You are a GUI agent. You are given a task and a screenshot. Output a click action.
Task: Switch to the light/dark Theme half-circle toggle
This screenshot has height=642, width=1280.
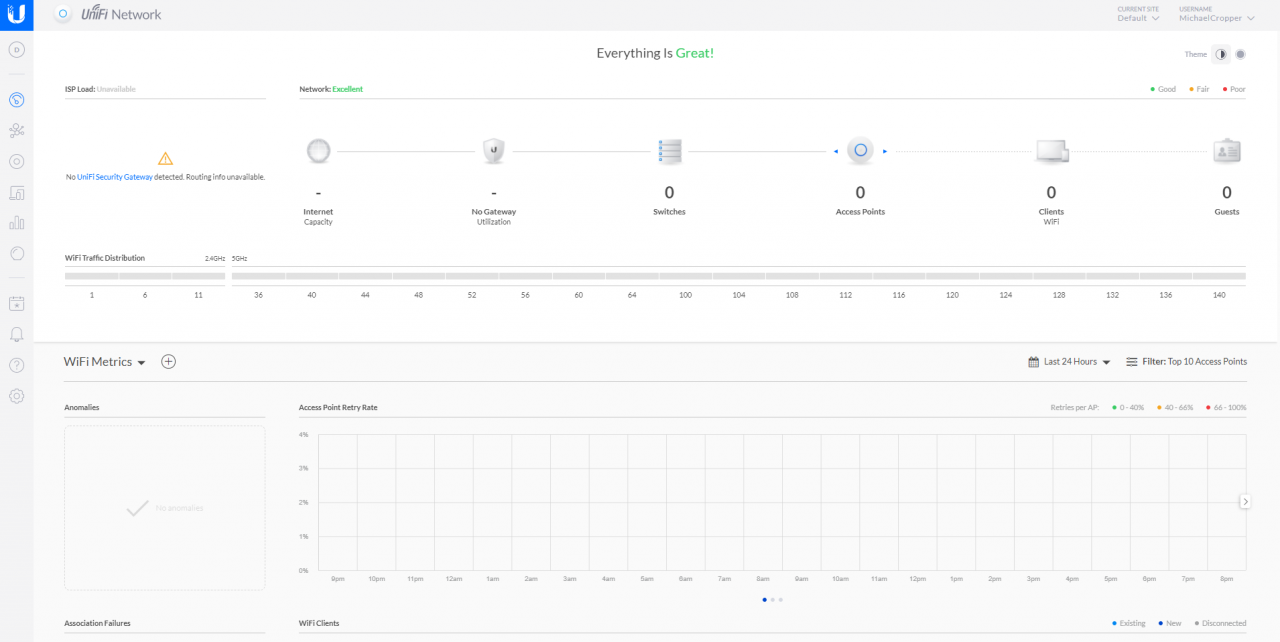(x=1221, y=54)
